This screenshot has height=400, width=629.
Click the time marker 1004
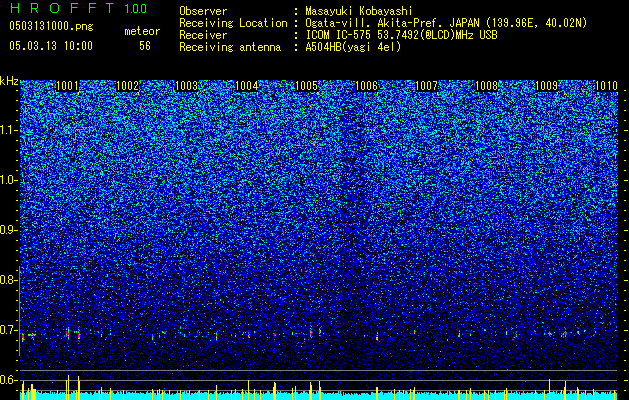(x=246, y=86)
